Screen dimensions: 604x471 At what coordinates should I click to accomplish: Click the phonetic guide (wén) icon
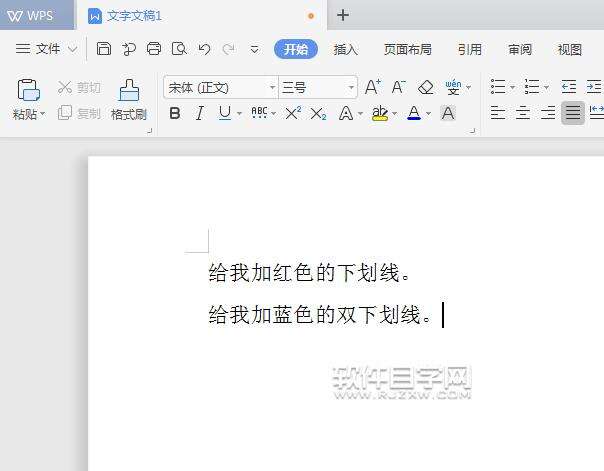coord(453,87)
